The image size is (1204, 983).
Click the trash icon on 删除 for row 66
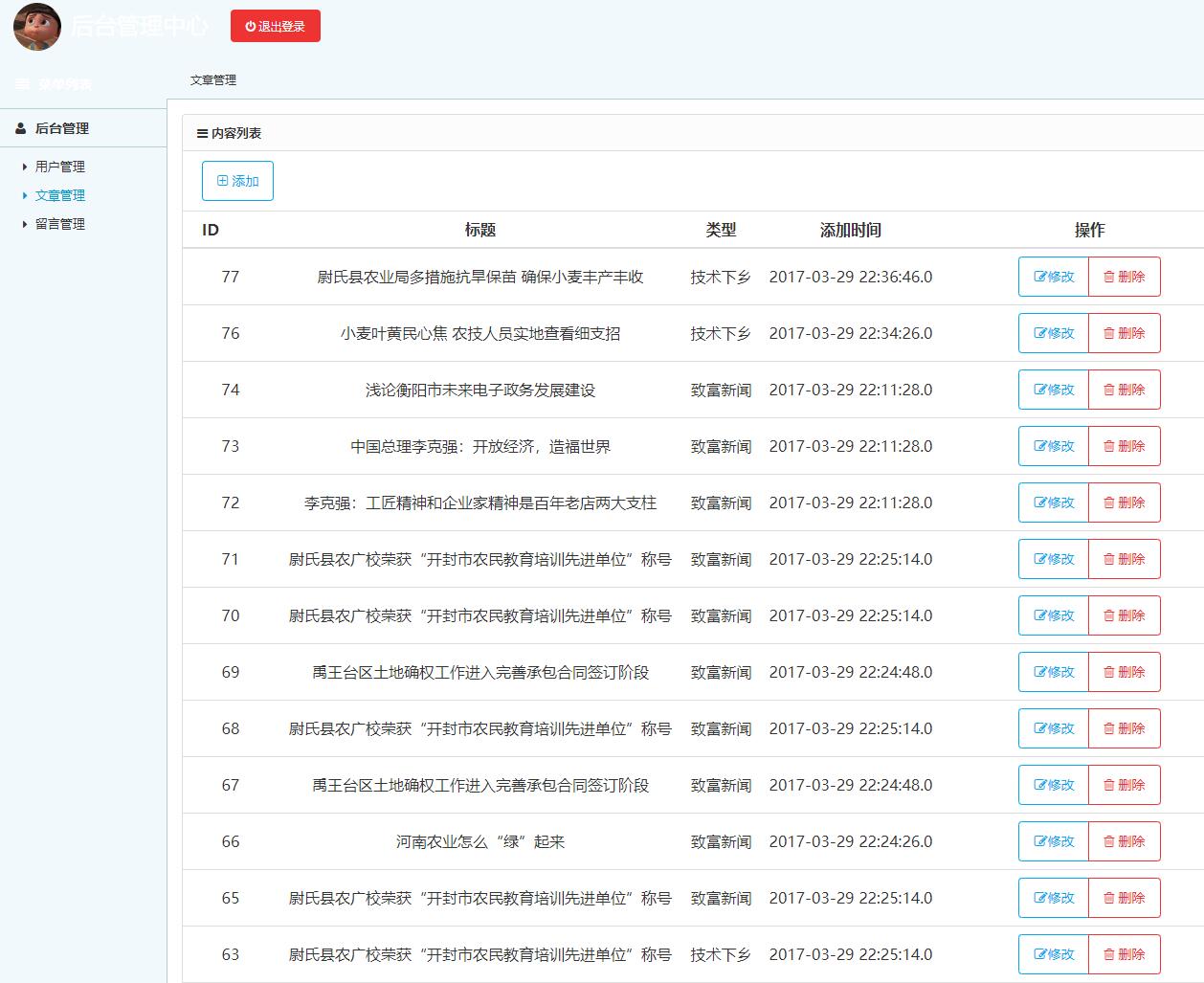pos(1110,841)
